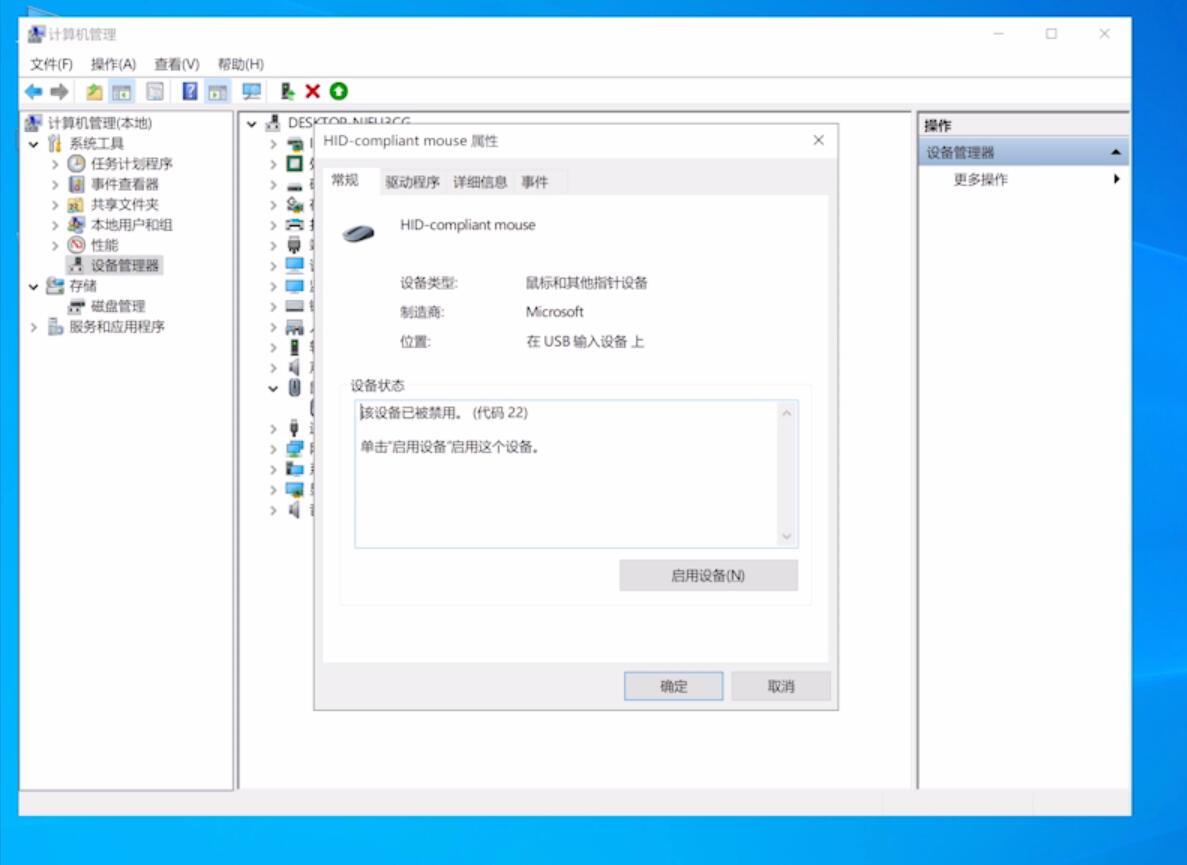Open the blue question mark Help icon
This screenshot has height=865, width=1187.
190,92
